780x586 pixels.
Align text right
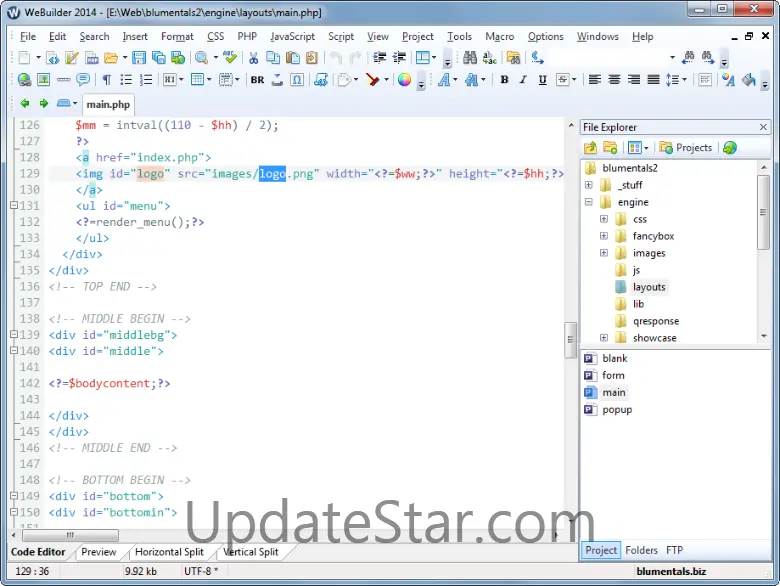(634, 80)
